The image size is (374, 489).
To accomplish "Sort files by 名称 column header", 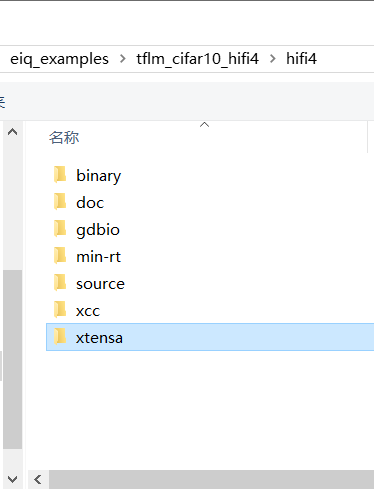I will (x=64, y=137).
